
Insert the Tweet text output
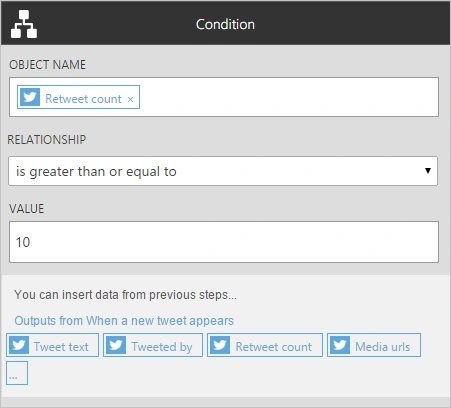pos(52,345)
